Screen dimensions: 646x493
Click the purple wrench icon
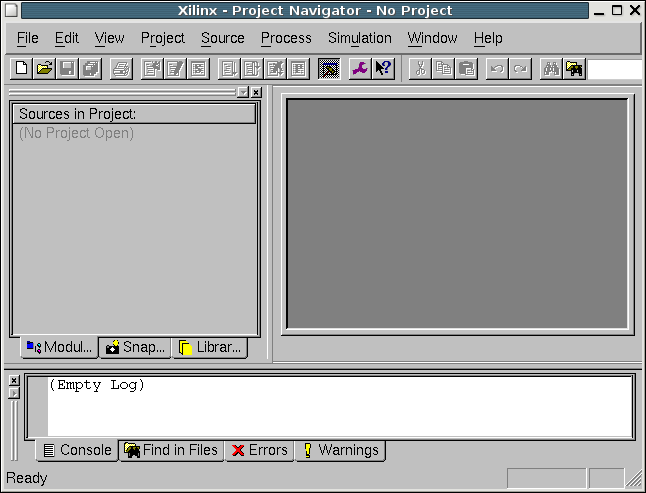tap(360, 68)
